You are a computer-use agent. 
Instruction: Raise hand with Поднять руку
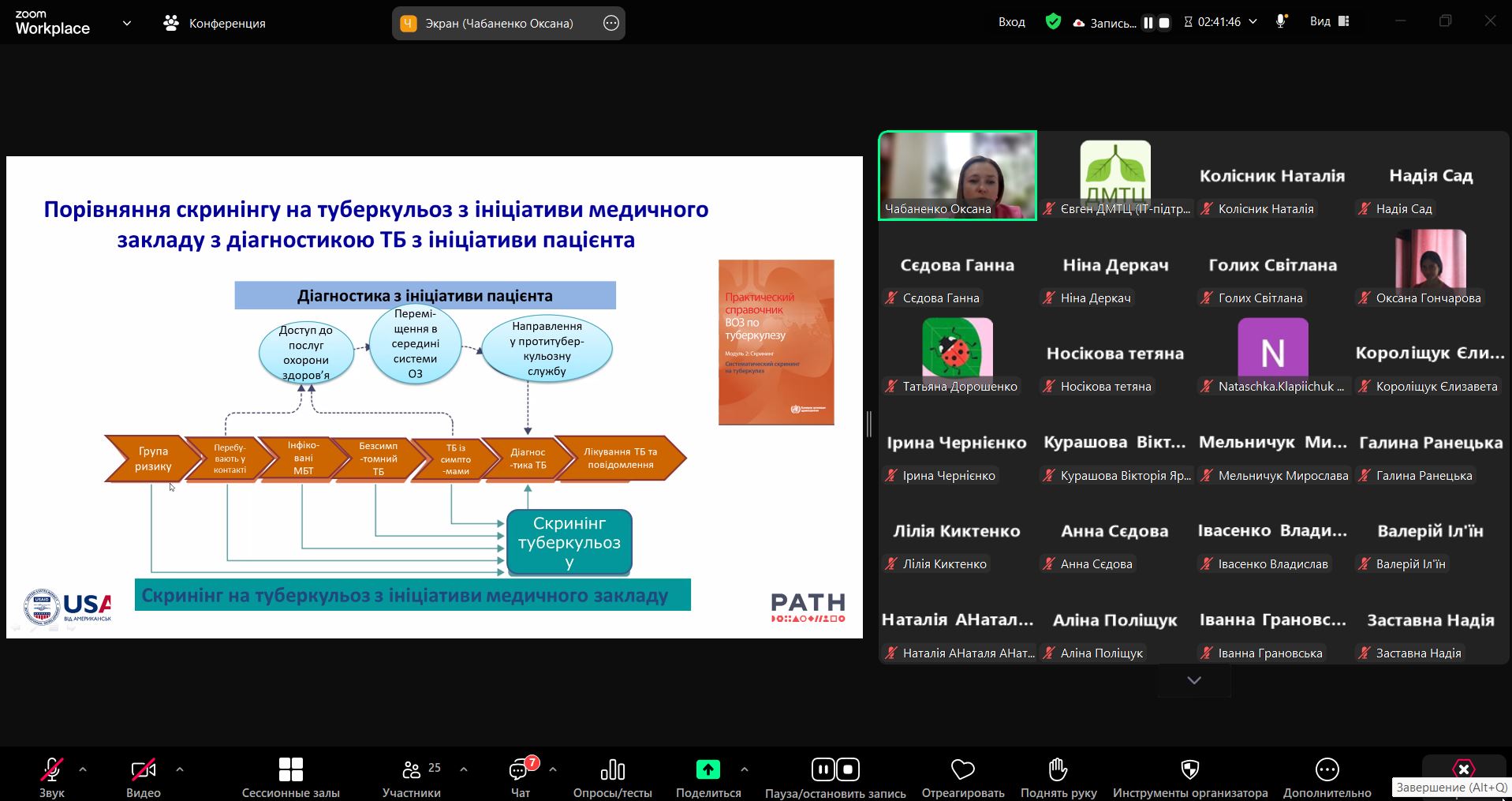(x=1058, y=769)
